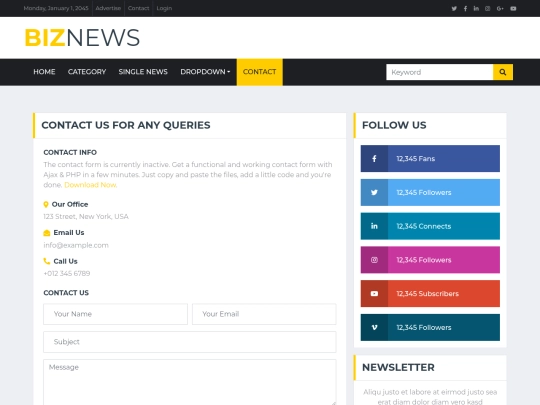Click Login link in top bar
Screen dimensions: 540x405
[164, 8]
